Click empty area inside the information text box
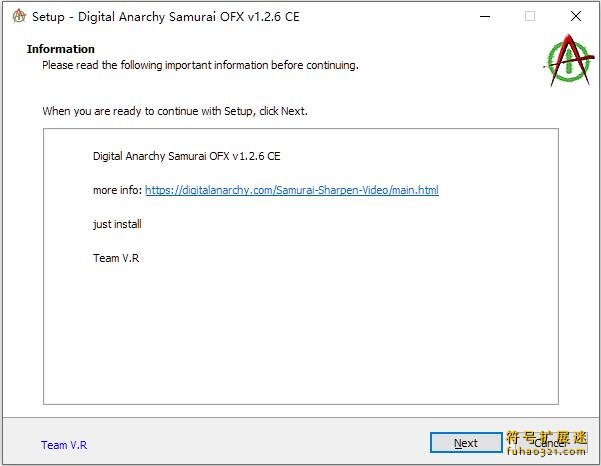 (x=300, y=340)
